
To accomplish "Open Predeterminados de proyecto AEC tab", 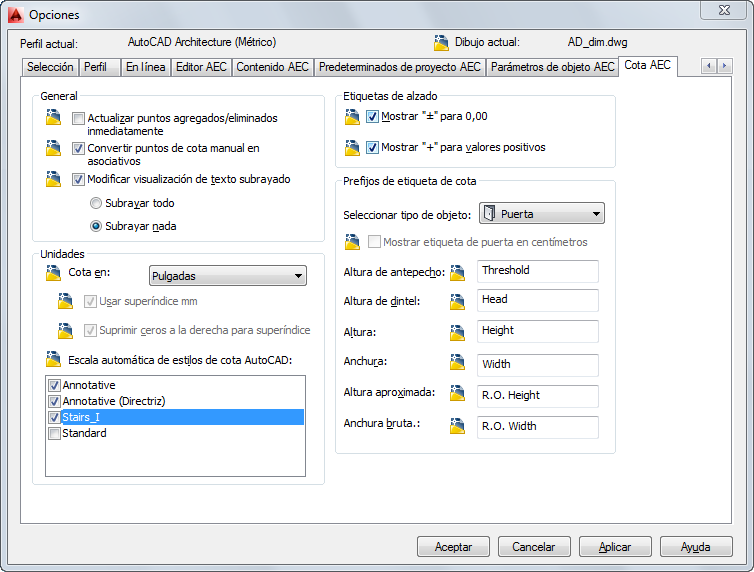I will pyautogui.click(x=400, y=67).
